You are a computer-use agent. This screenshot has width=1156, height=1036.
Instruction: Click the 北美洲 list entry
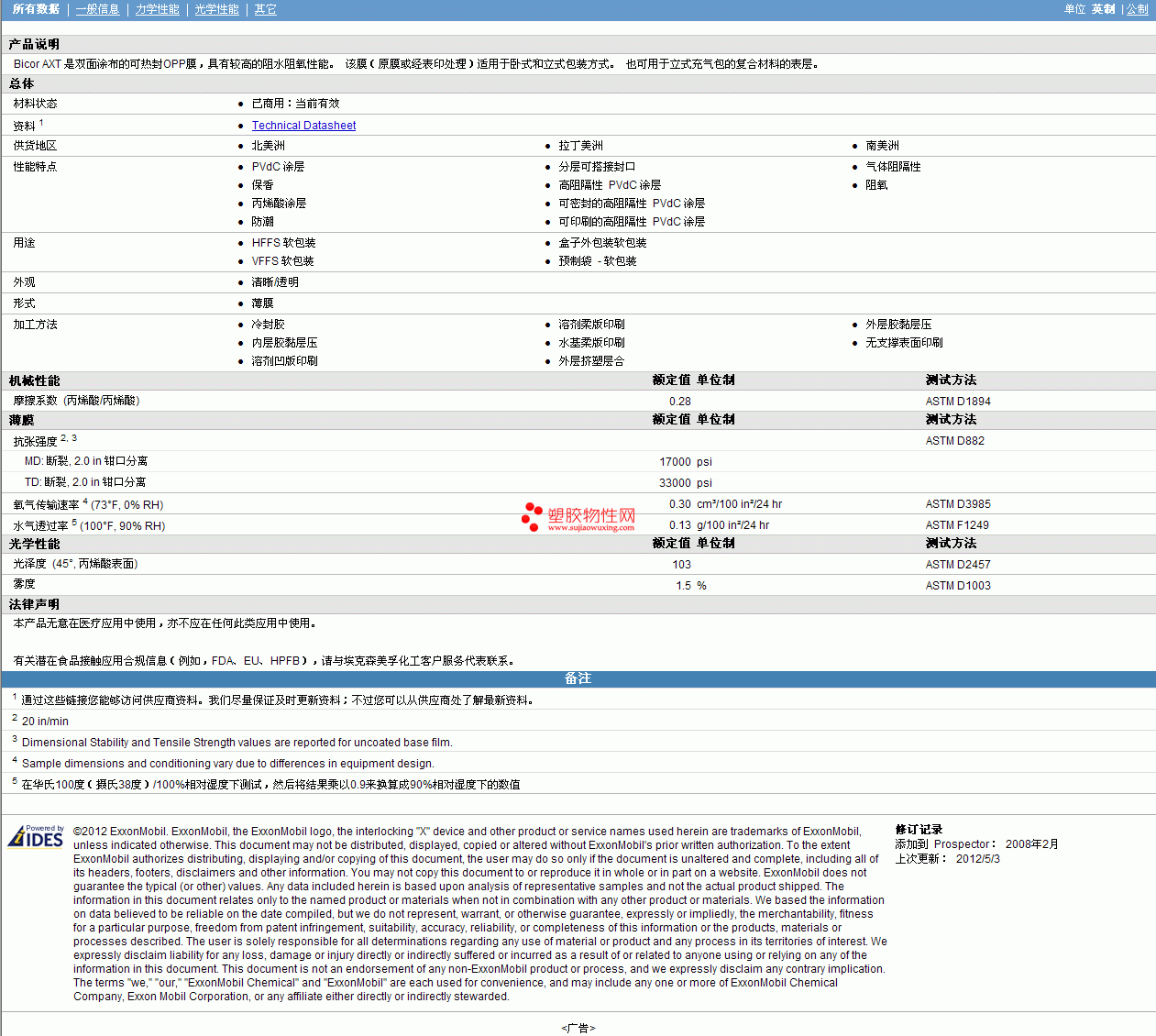click(269, 146)
